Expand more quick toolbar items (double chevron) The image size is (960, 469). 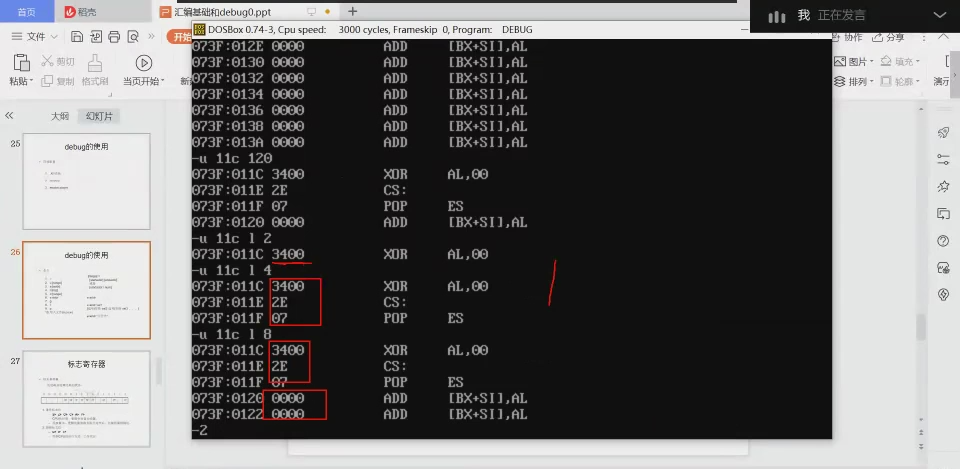click(151, 37)
